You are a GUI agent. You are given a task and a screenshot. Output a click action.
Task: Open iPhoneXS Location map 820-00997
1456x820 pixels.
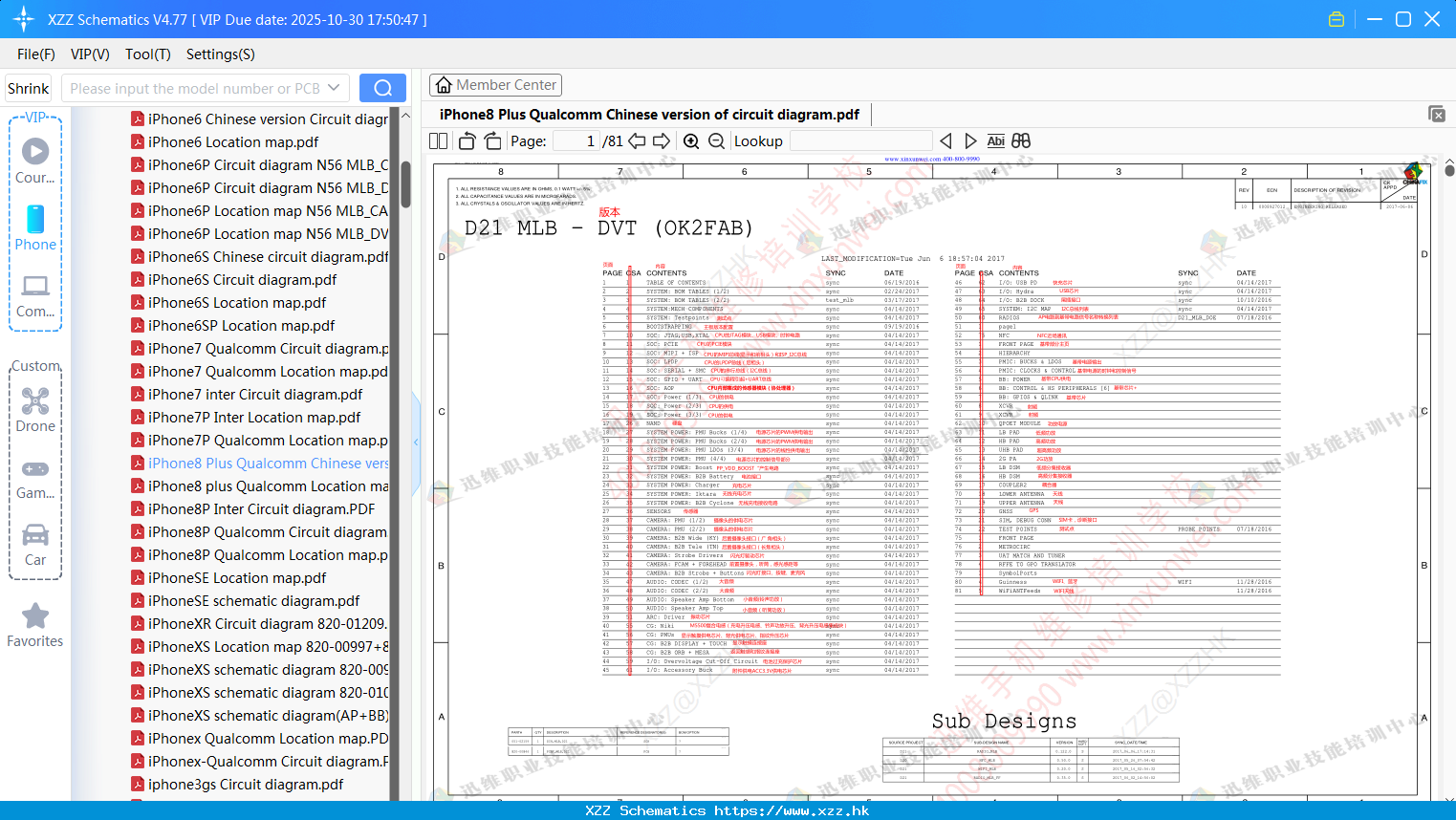[x=268, y=647]
